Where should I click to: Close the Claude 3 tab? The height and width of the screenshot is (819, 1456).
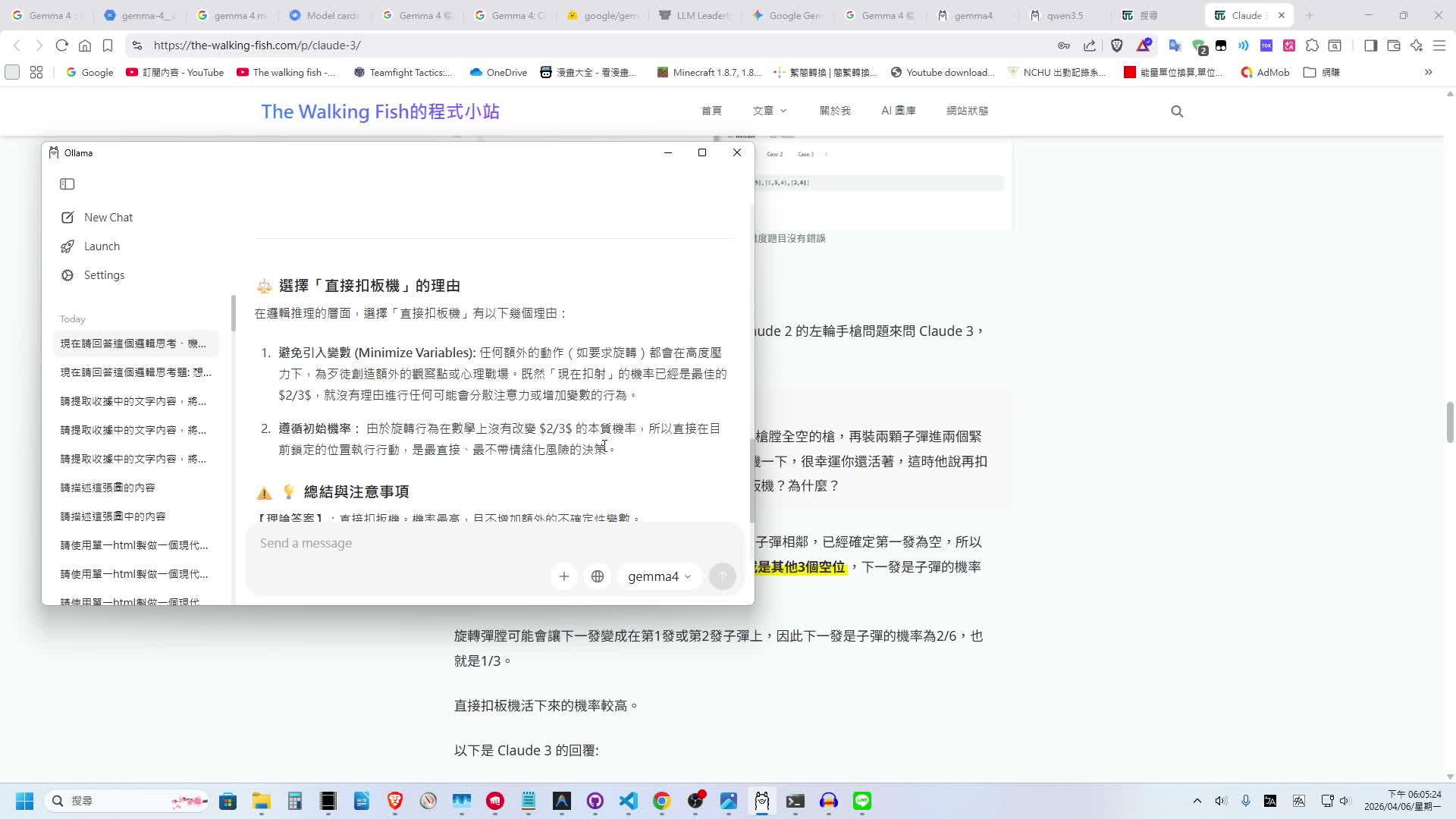click(x=1282, y=15)
